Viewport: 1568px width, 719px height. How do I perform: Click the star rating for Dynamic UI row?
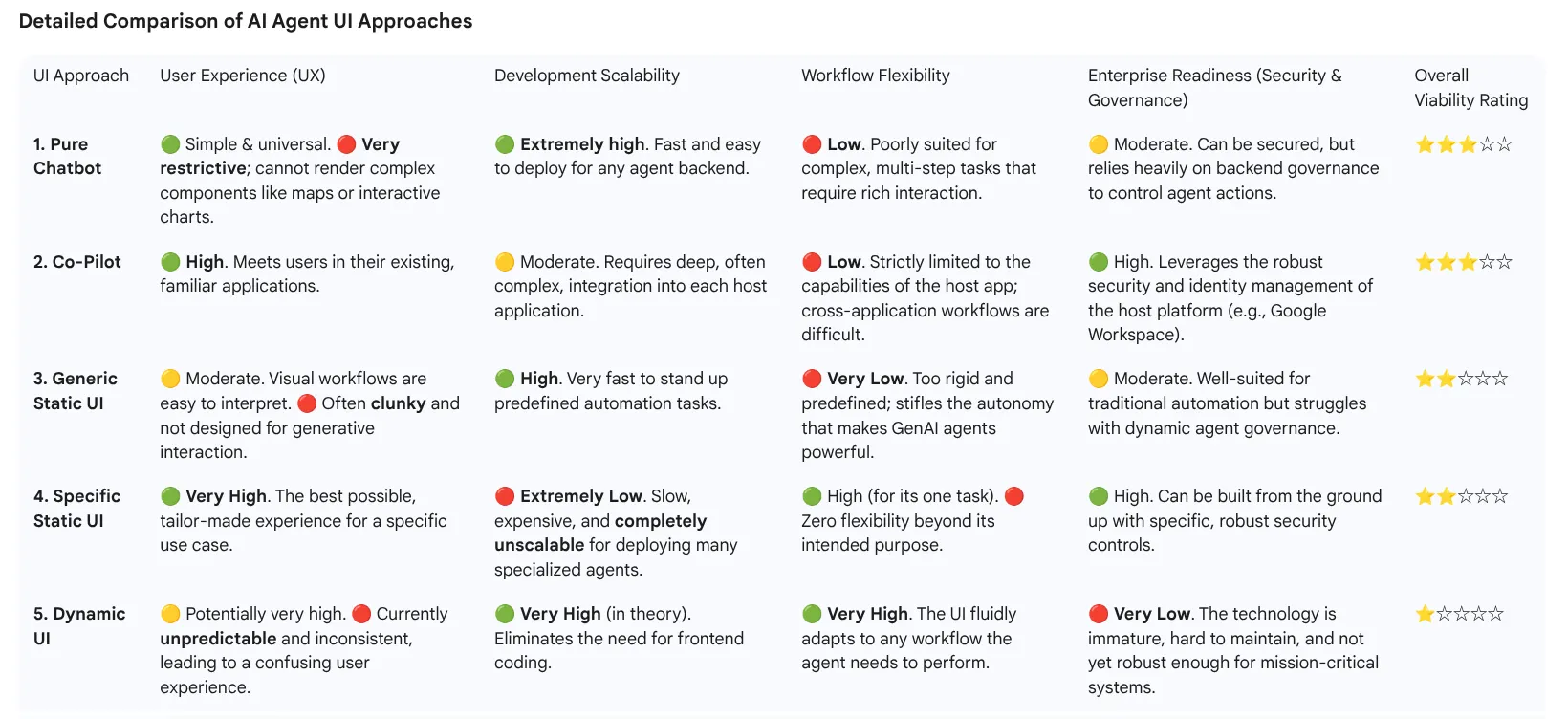(x=1459, y=614)
